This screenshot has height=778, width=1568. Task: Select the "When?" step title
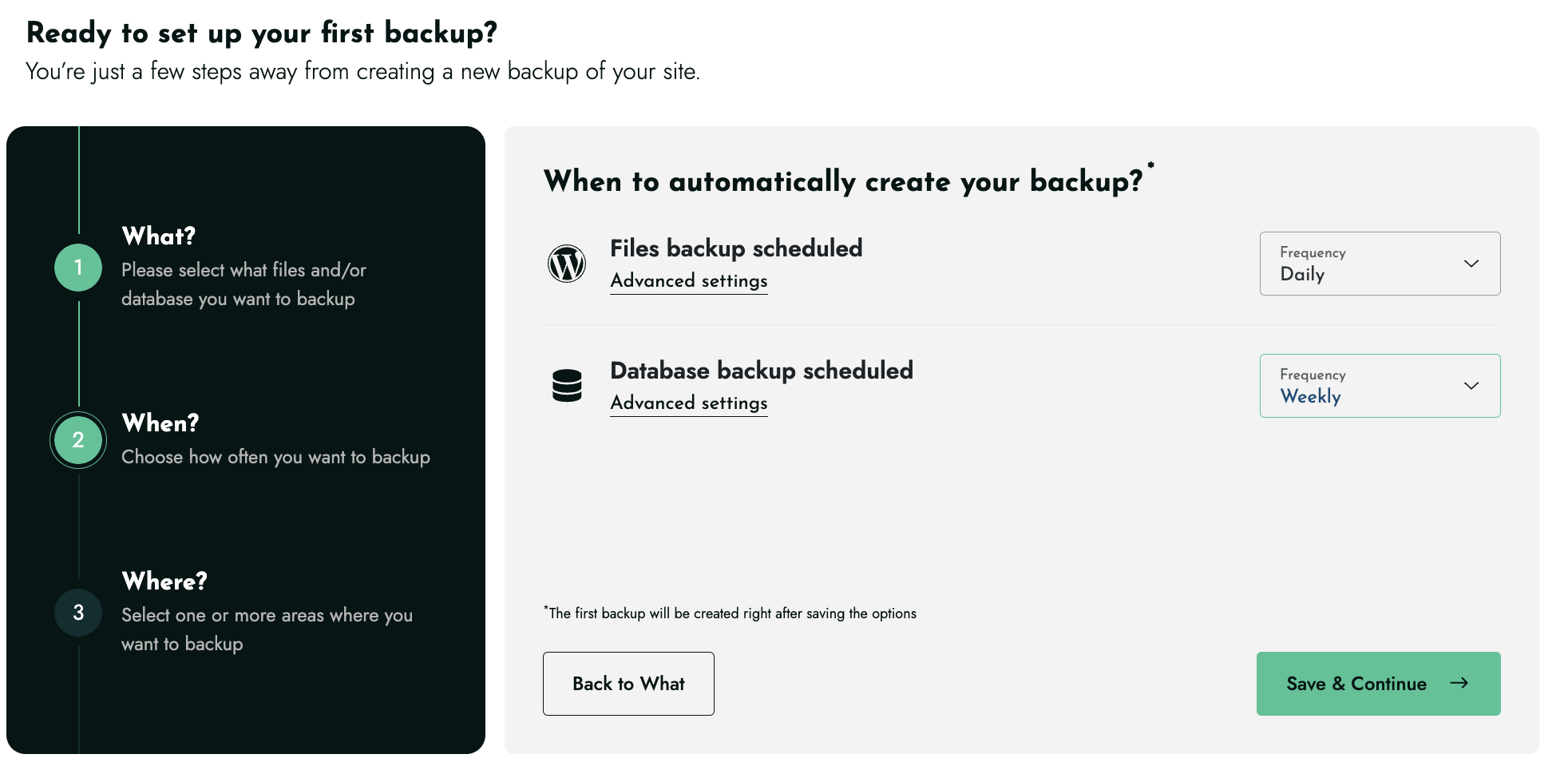click(x=160, y=423)
